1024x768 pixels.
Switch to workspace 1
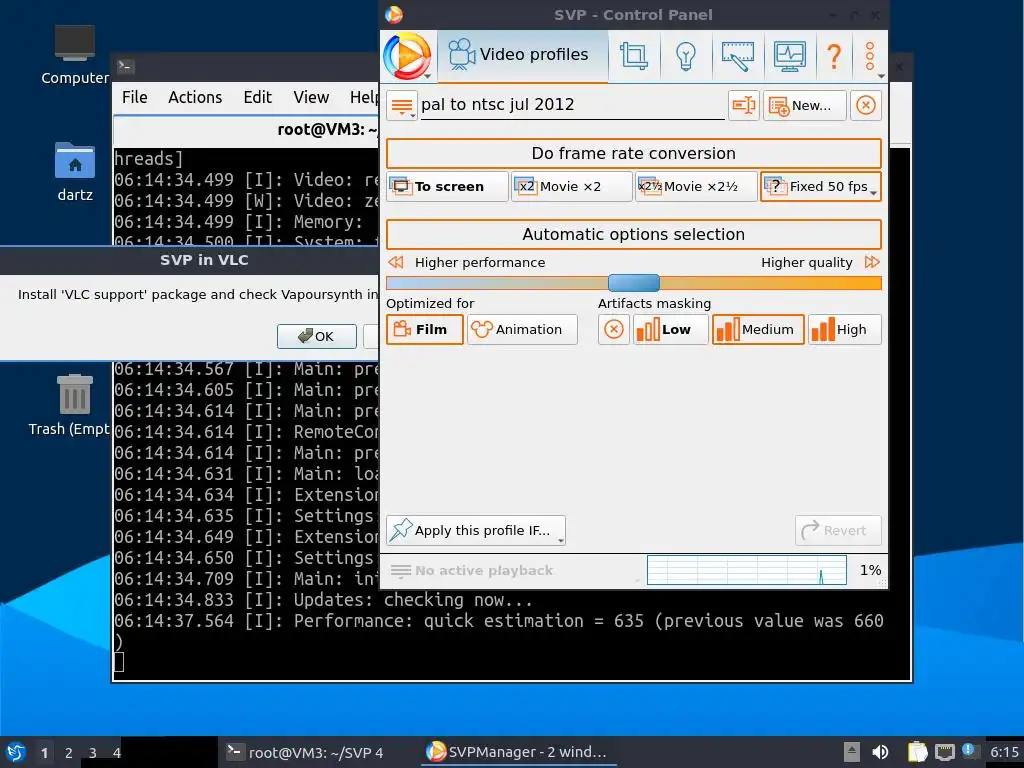tap(44, 753)
